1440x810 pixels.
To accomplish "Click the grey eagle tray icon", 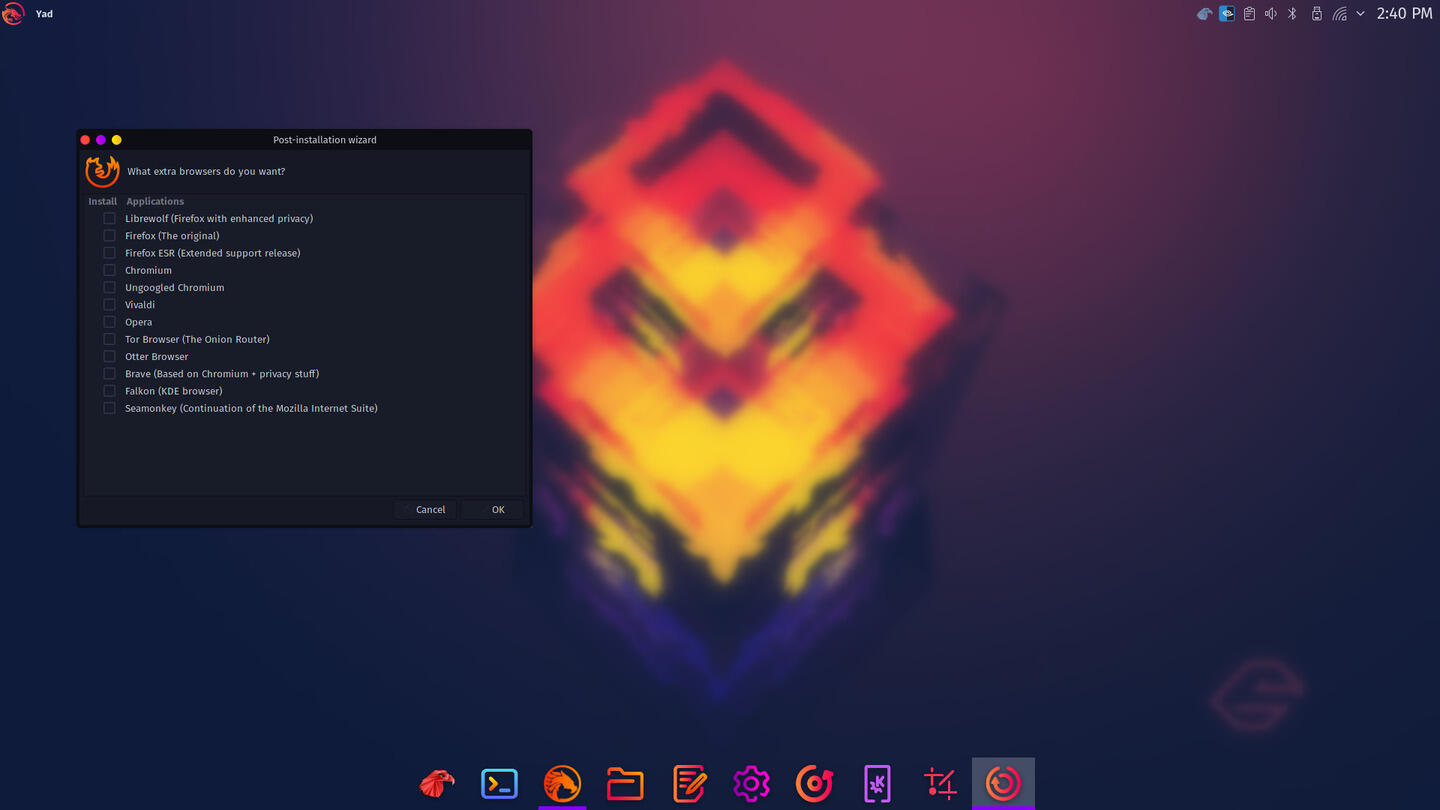I will coord(1204,14).
